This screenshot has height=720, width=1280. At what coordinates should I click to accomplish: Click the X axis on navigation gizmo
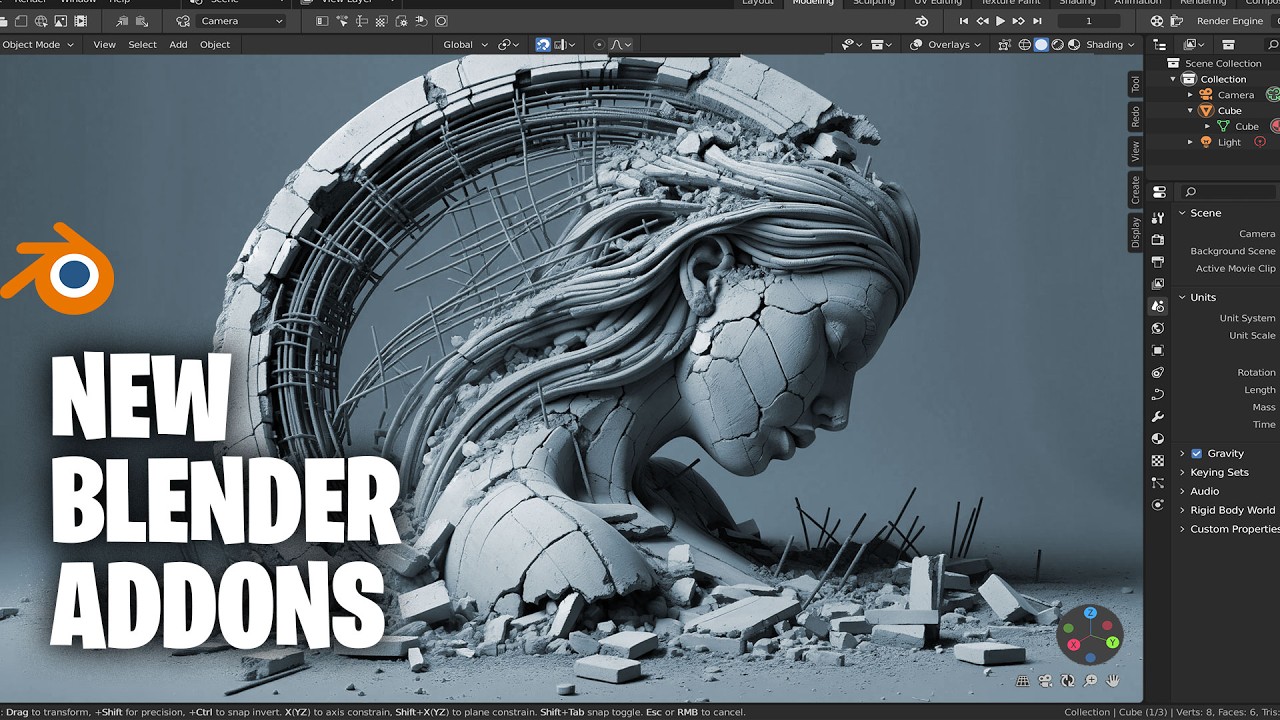(x=1074, y=645)
